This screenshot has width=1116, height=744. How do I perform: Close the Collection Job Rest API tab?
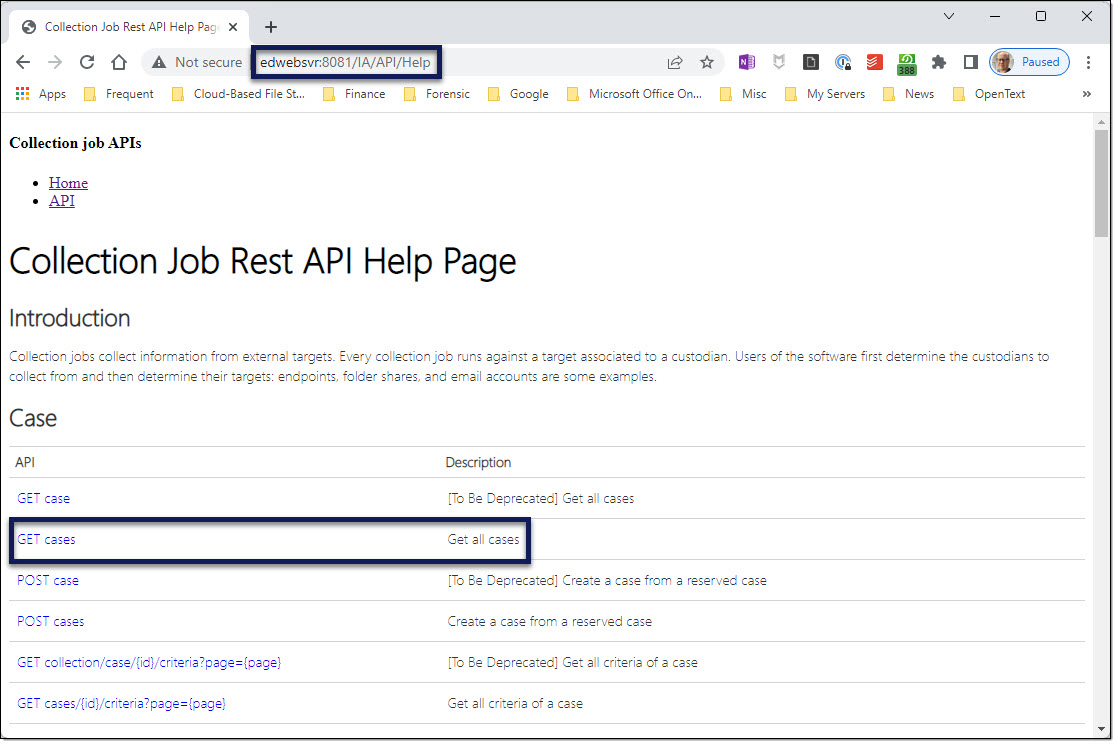(233, 27)
